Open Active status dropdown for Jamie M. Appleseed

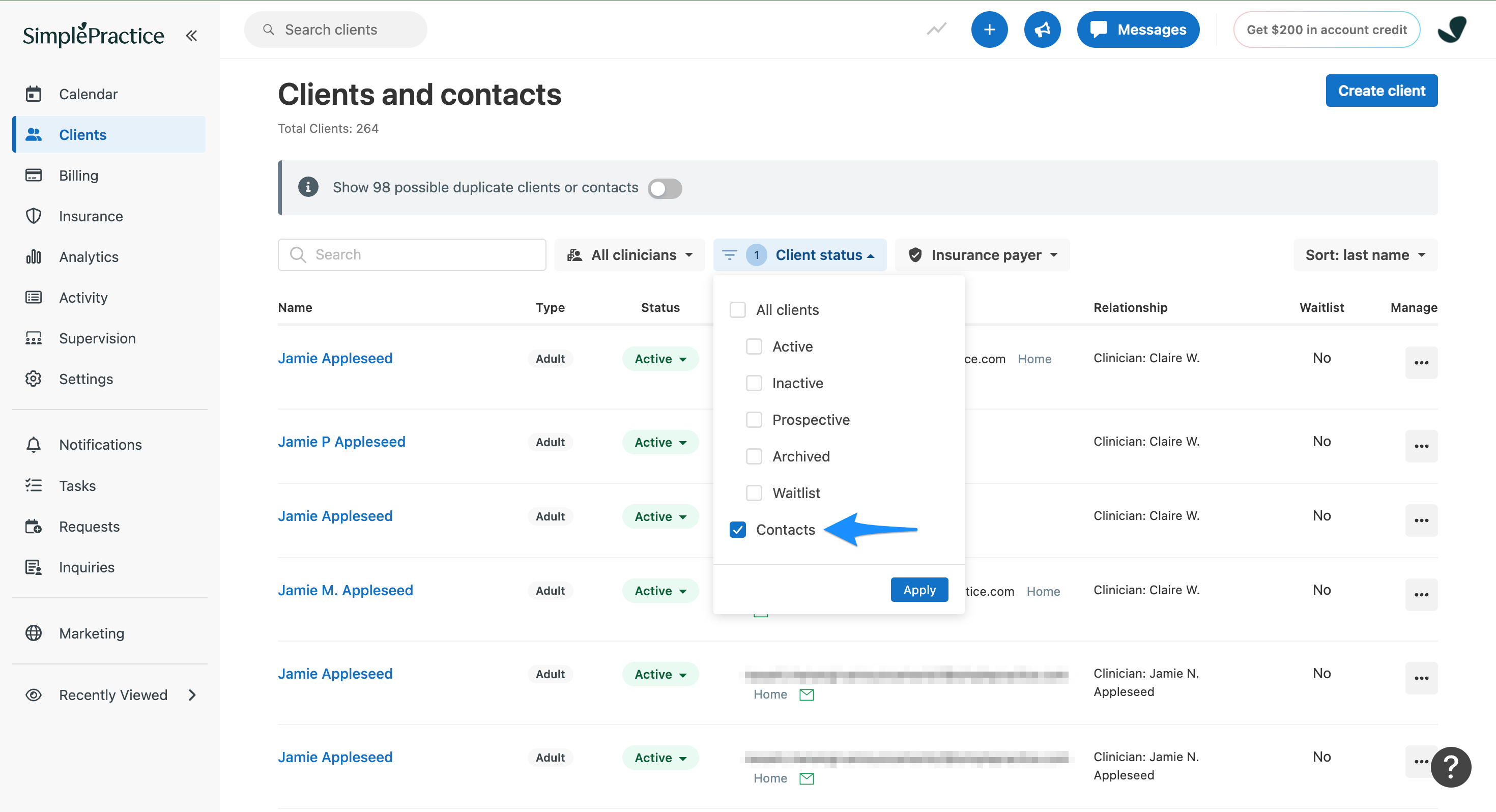[660, 591]
